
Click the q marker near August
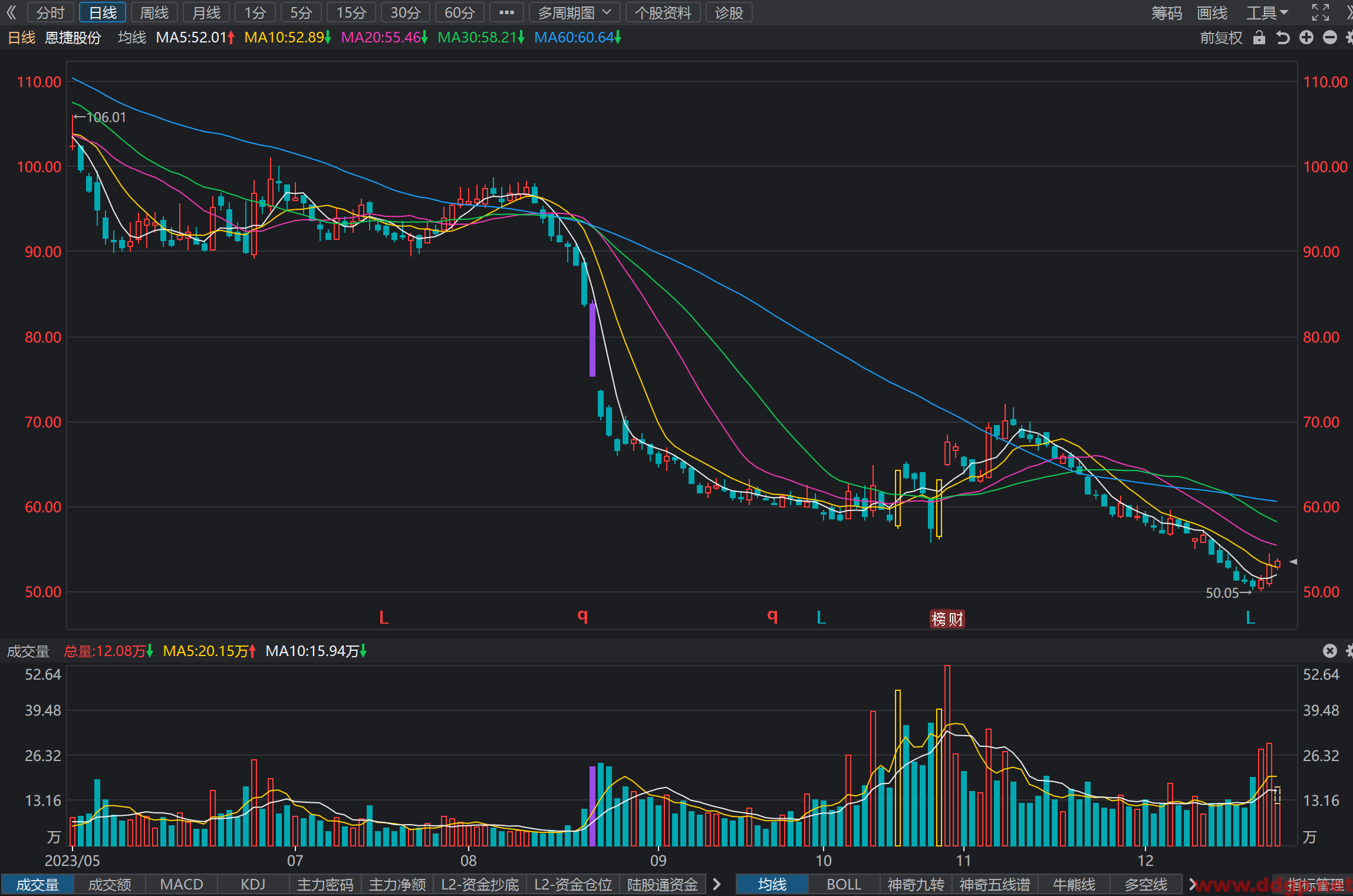coord(582,616)
